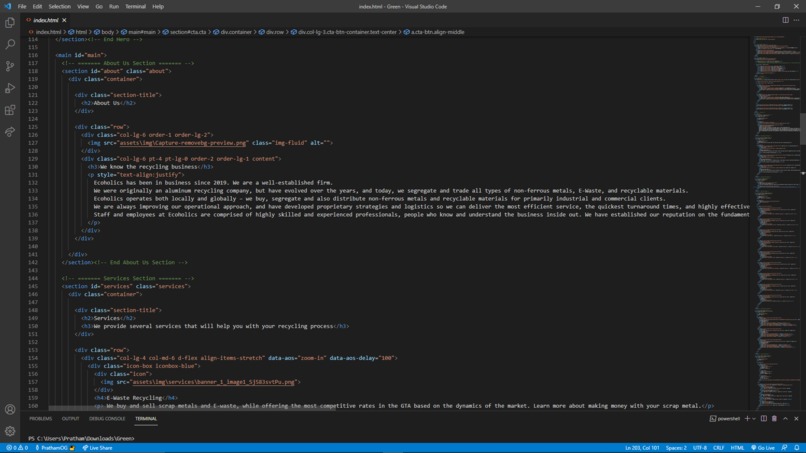The height and width of the screenshot is (453, 806).
Task: Open the Terminal menu
Action: (x=135, y=7)
